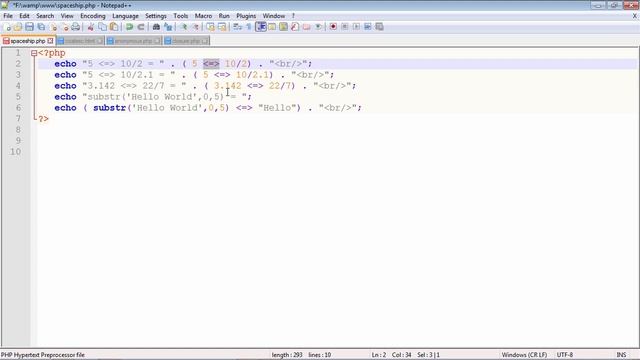The width and height of the screenshot is (640, 360).
Task: Click line number 2 in the margin
Action: (18, 64)
